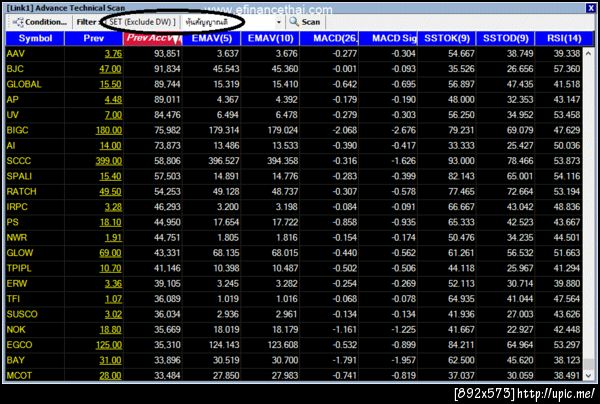The width and height of the screenshot is (600, 404).
Task: Click PrevAccV value 93,851
Action: [167, 54]
